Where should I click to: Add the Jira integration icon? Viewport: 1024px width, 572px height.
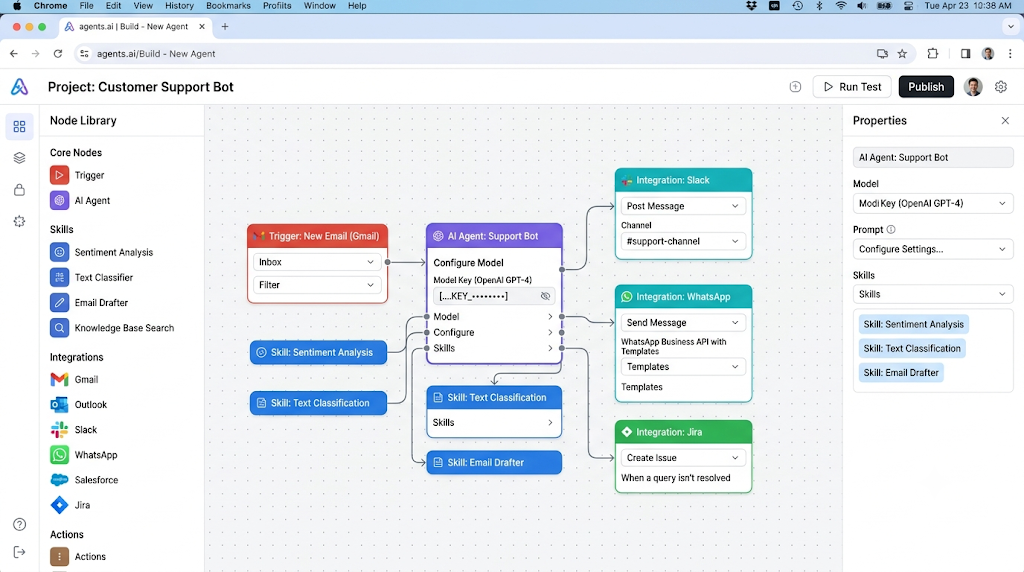point(59,505)
